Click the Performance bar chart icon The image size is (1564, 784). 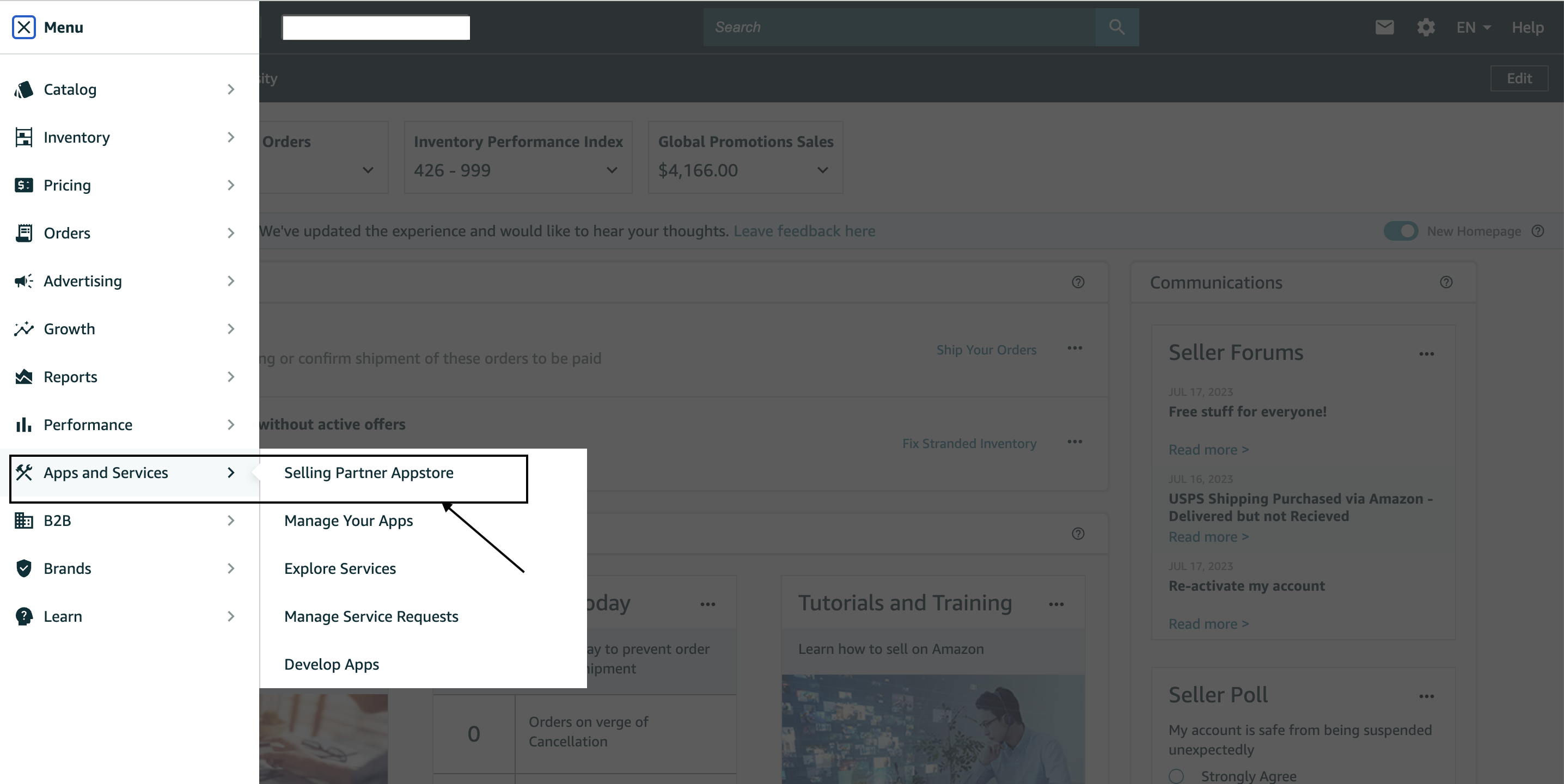(23, 425)
